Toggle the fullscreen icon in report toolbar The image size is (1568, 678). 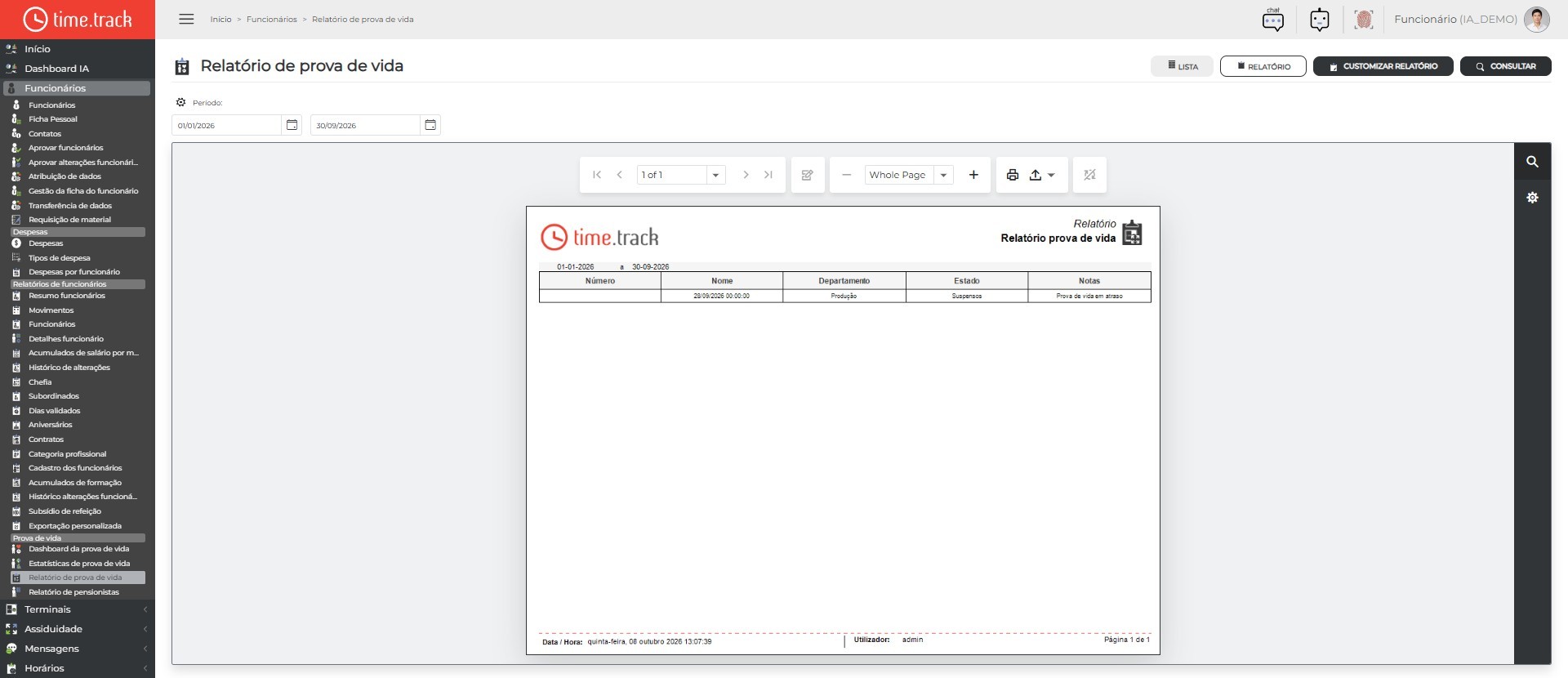coord(1089,175)
